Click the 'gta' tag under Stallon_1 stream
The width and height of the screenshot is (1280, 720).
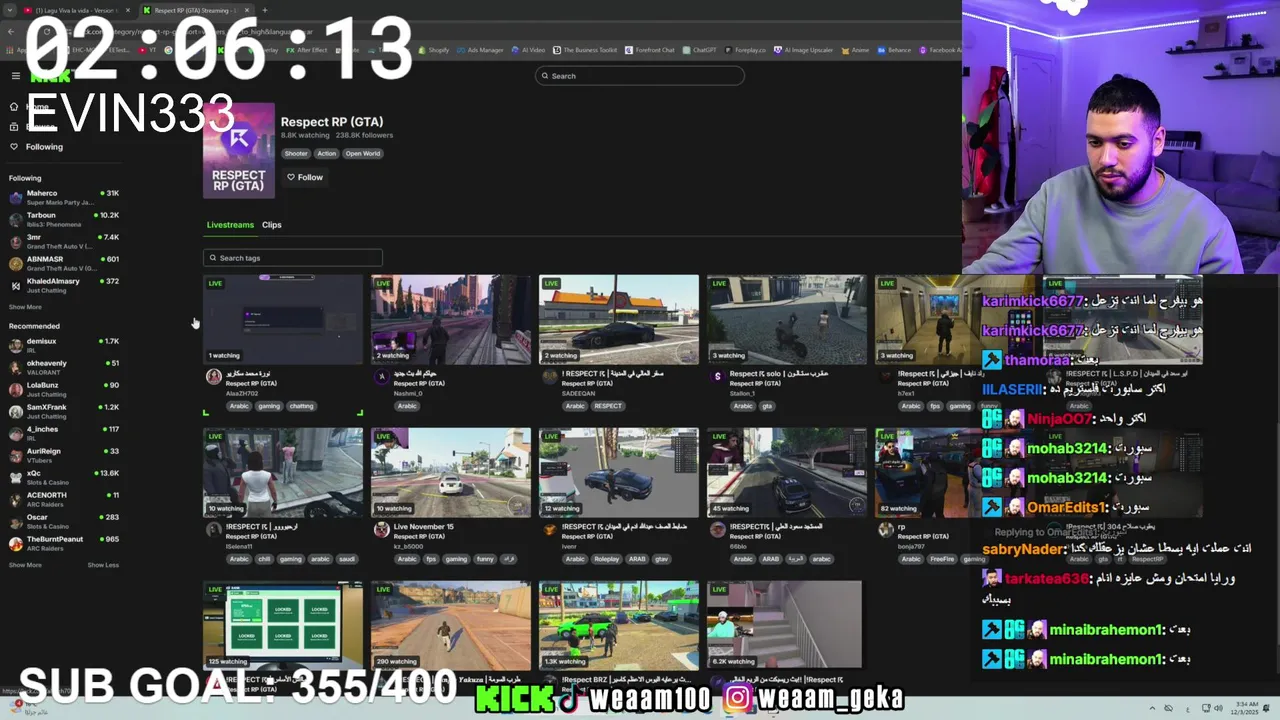767,406
